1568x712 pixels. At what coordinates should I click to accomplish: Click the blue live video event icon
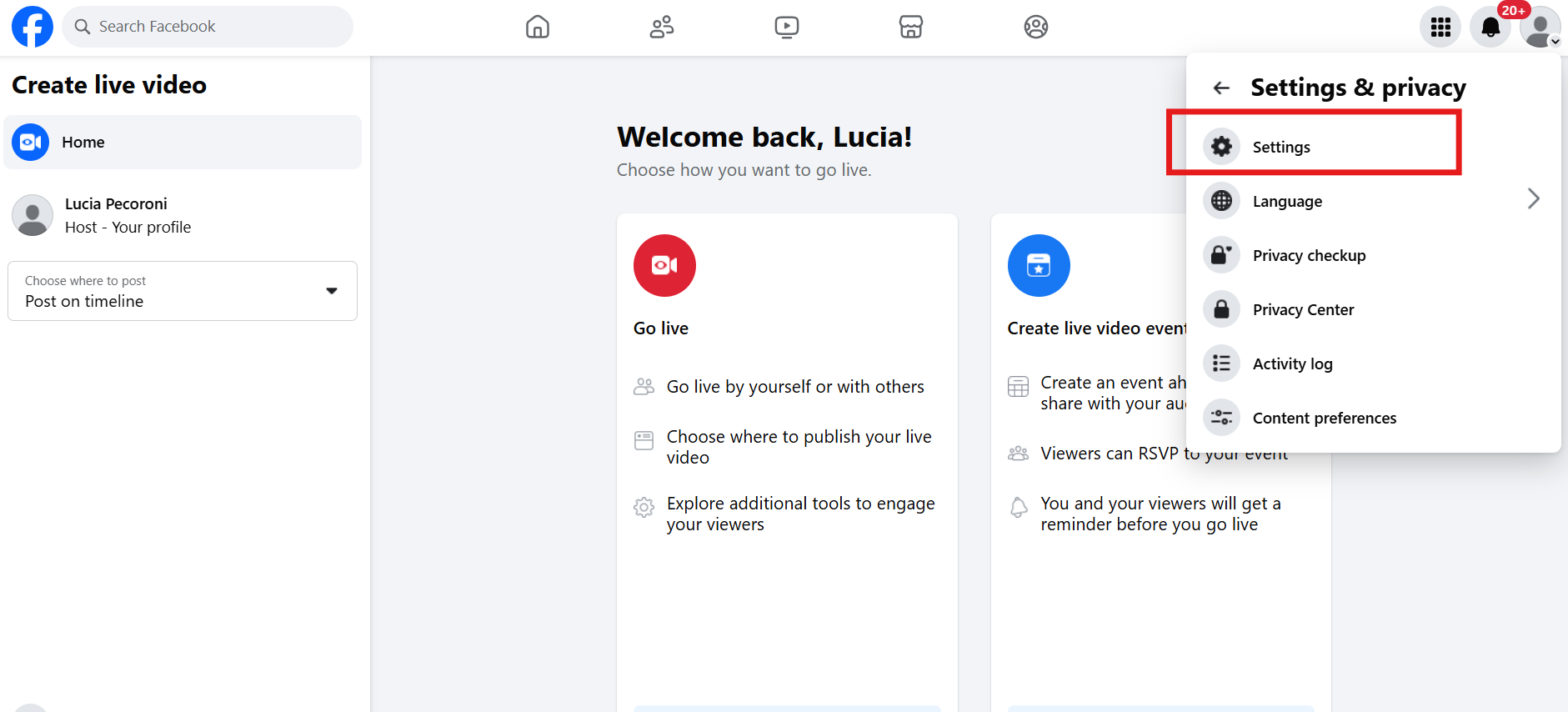1039,265
